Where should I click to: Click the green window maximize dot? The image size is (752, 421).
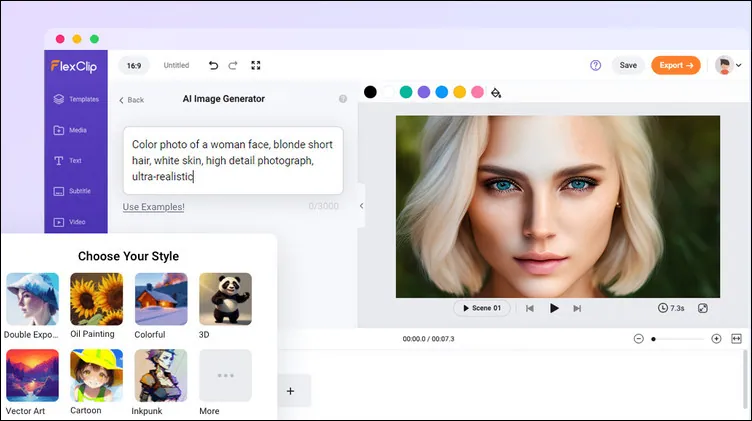(x=94, y=39)
